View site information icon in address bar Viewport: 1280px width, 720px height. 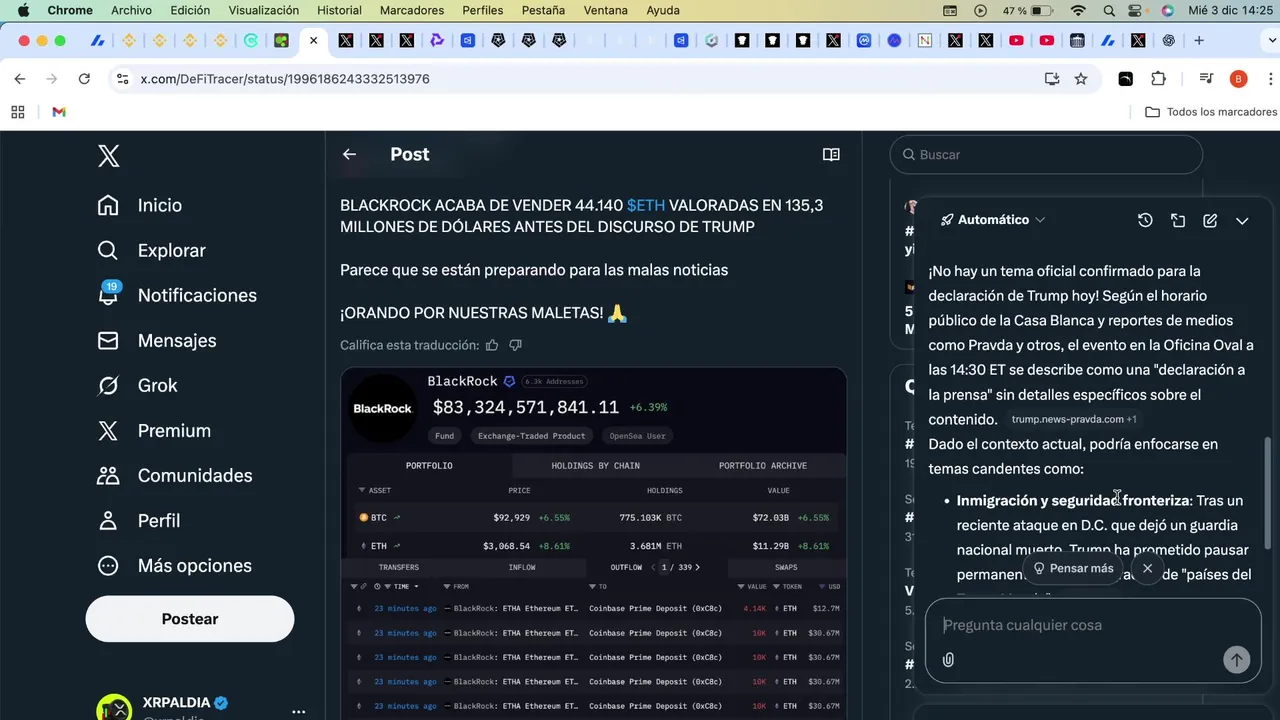point(122,79)
